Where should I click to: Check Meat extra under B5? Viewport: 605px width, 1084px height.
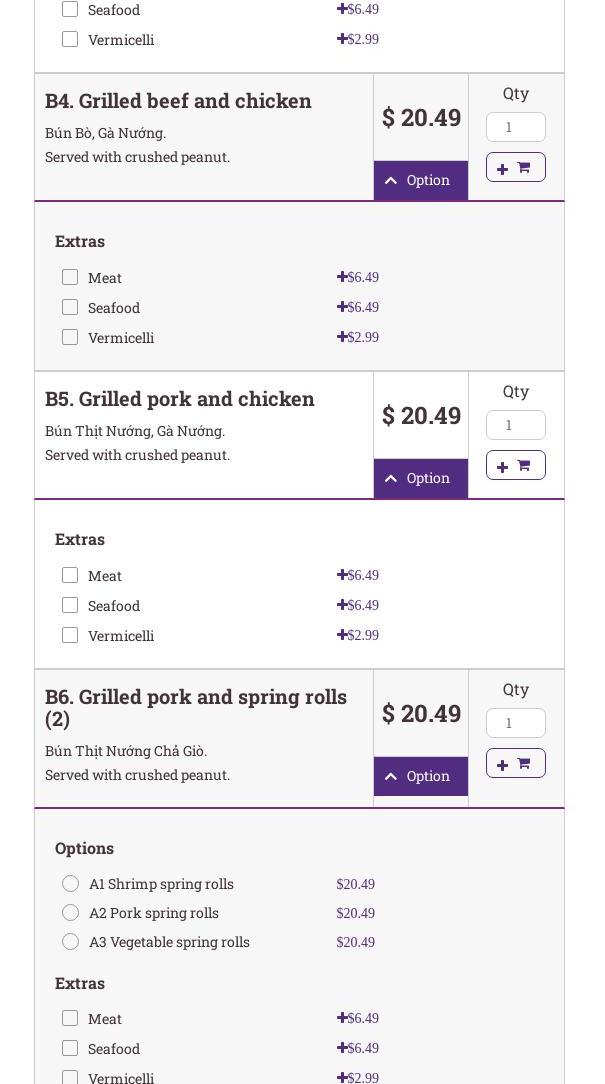click(x=70, y=575)
